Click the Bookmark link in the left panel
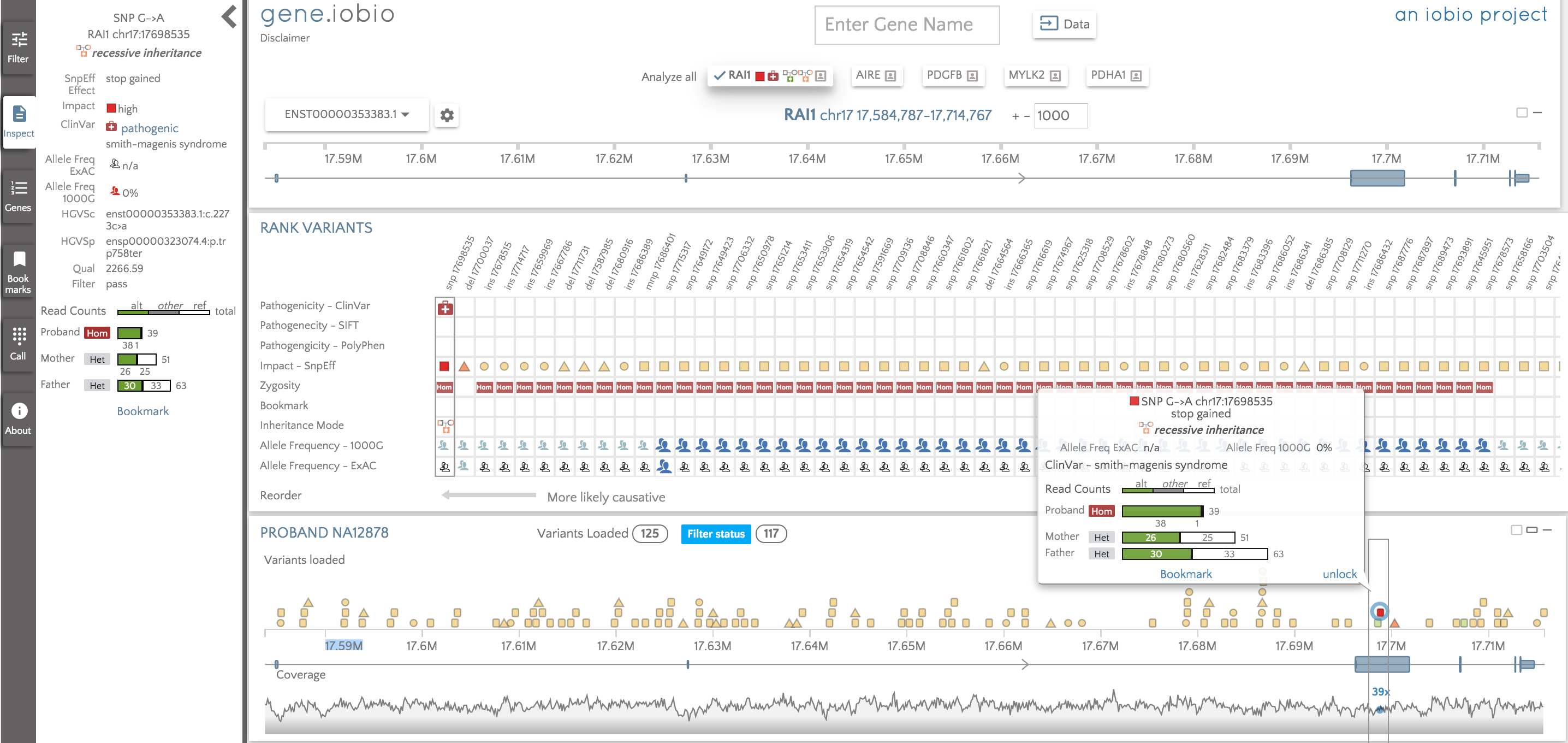The width and height of the screenshot is (1568, 743). pyautogui.click(x=143, y=411)
